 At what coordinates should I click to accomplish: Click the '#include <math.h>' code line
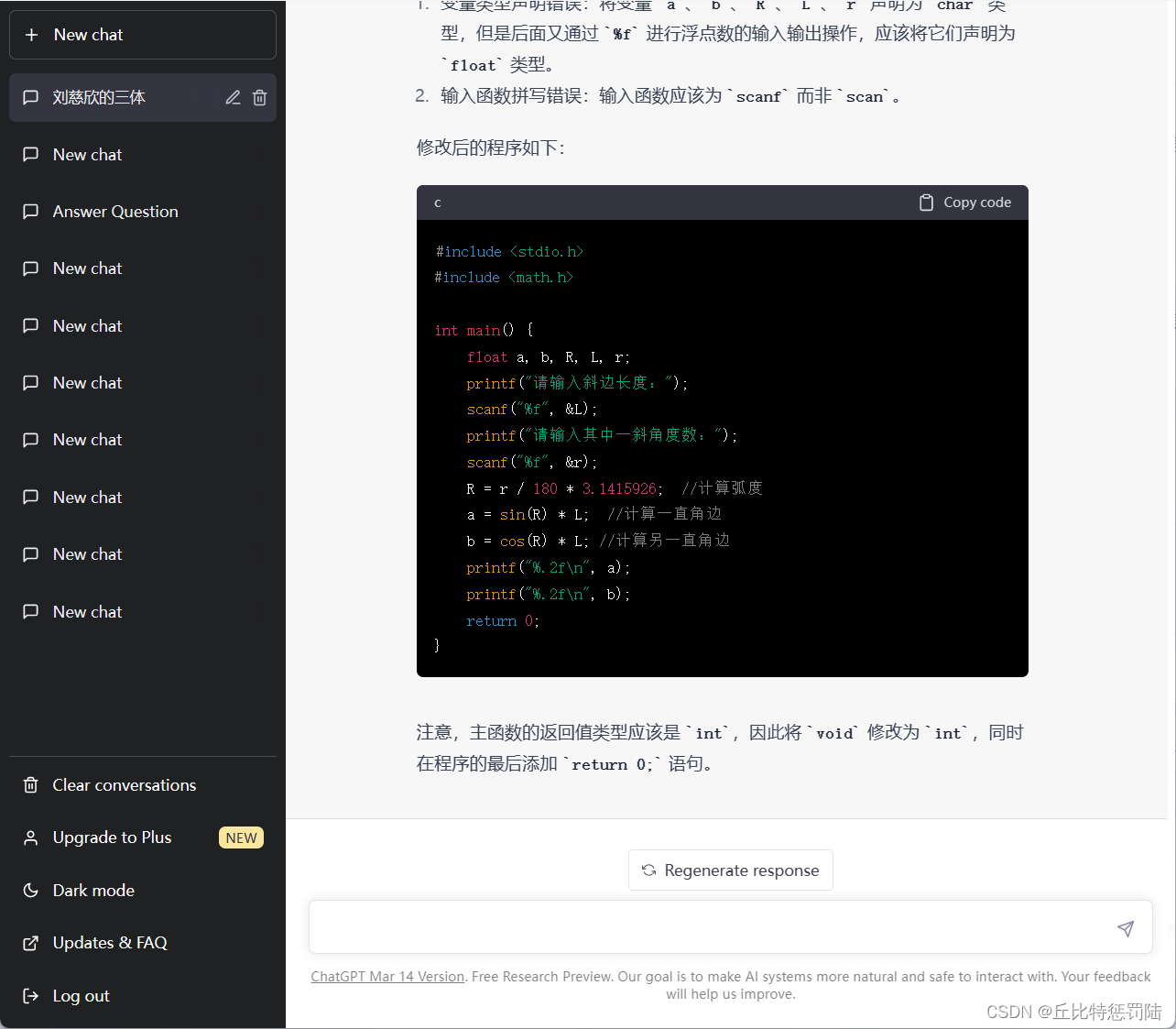(x=504, y=278)
